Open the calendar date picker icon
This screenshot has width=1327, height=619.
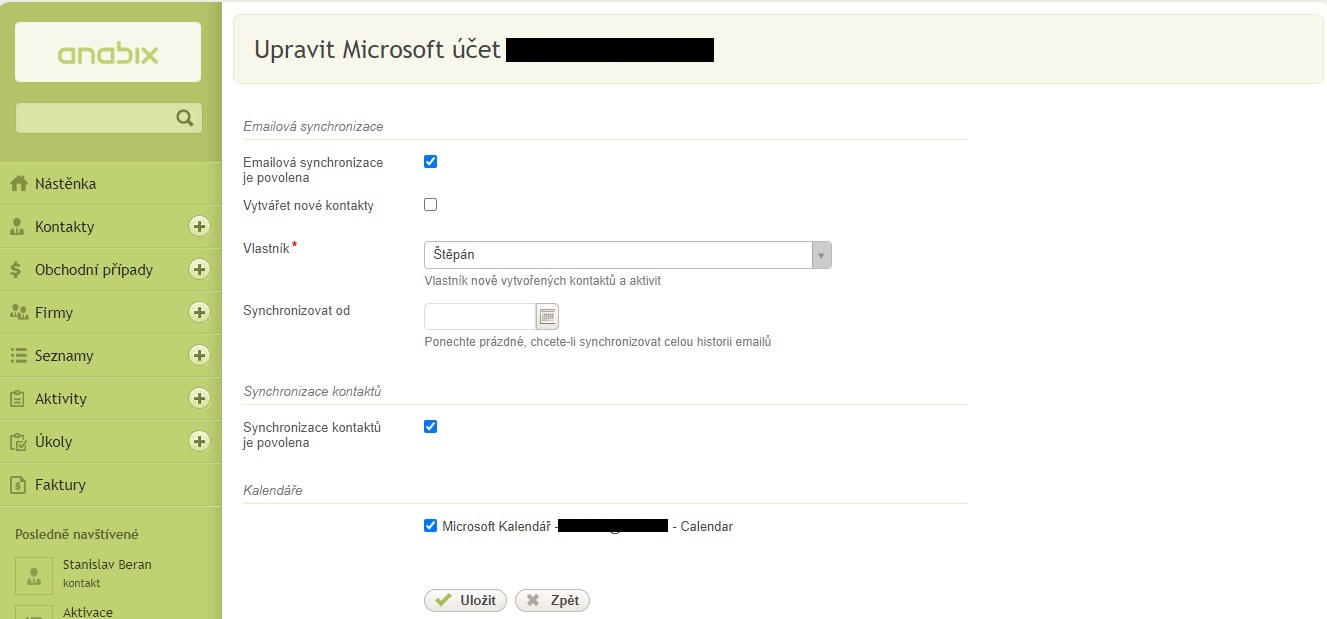(x=547, y=317)
